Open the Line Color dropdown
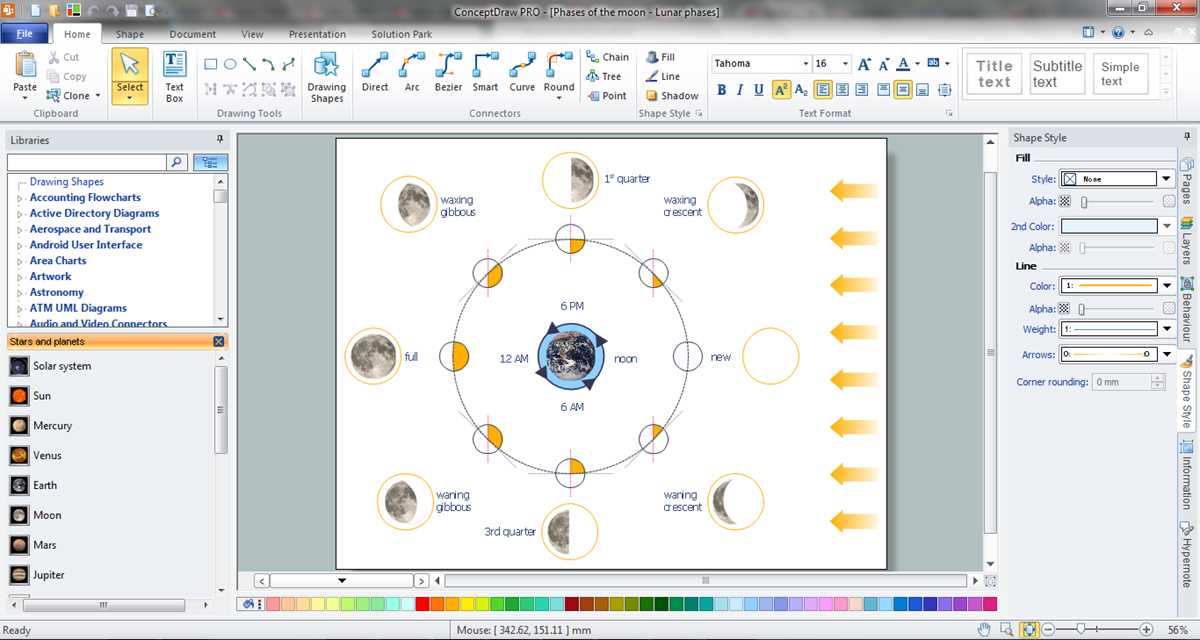 (x=1166, y=286)
